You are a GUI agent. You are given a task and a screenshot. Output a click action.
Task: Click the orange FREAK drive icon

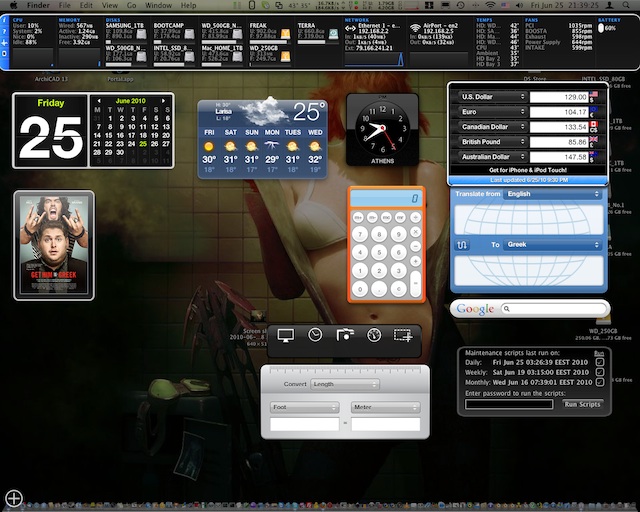pos(285,34)
